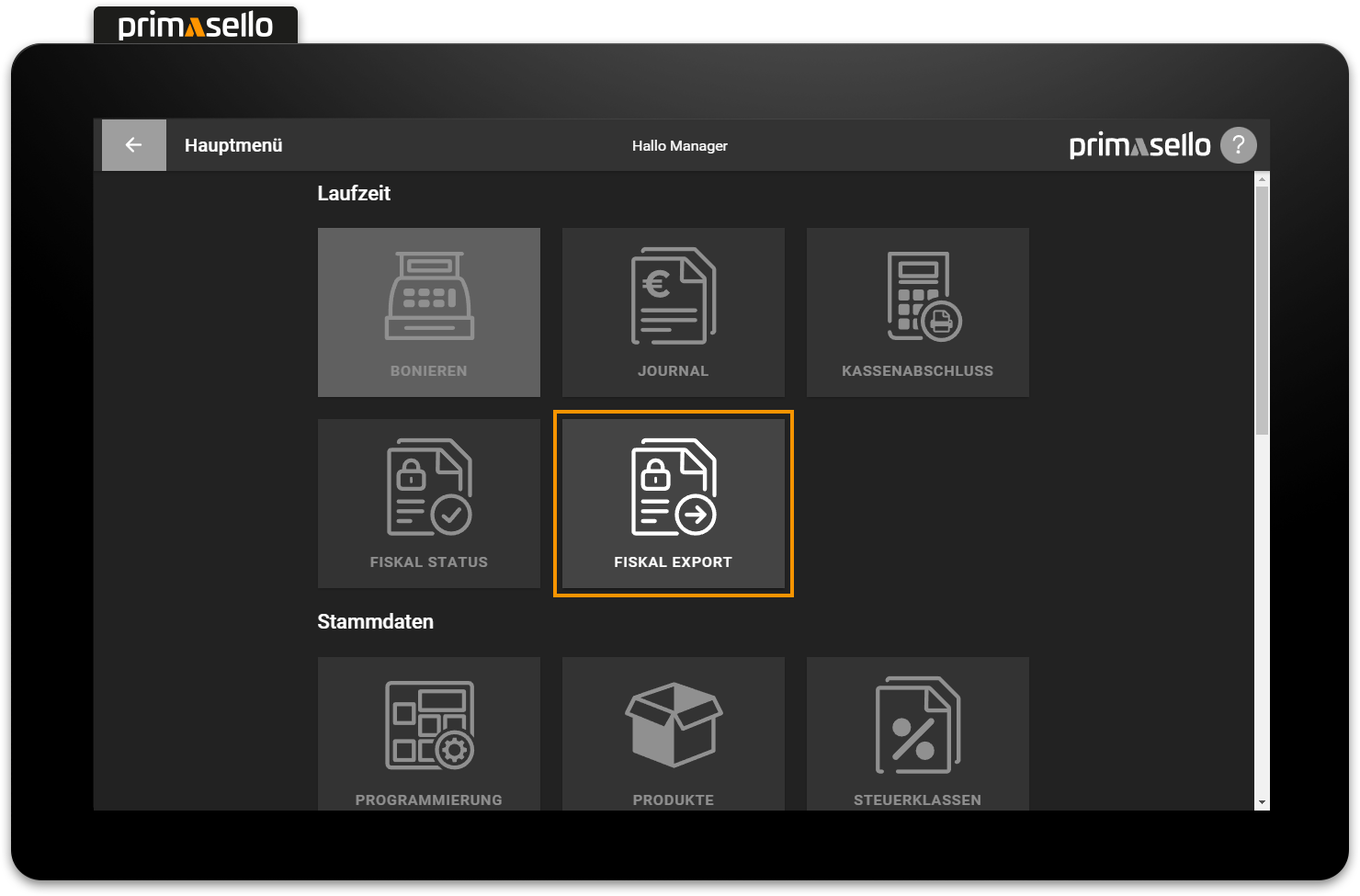Click the Laufzeit section heading

(355, 193)
